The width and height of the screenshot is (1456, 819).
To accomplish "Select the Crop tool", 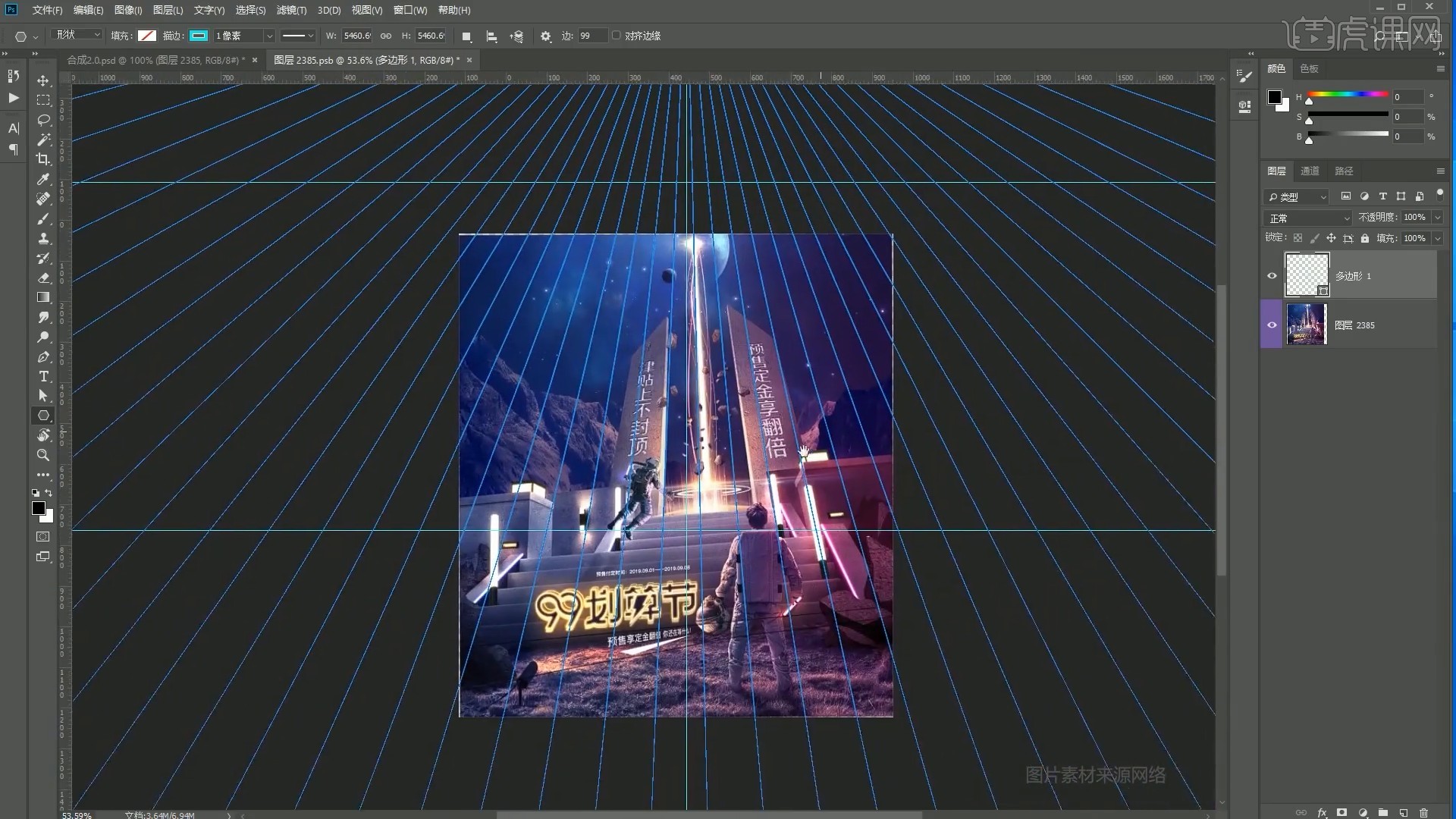I will click(43, 159).
